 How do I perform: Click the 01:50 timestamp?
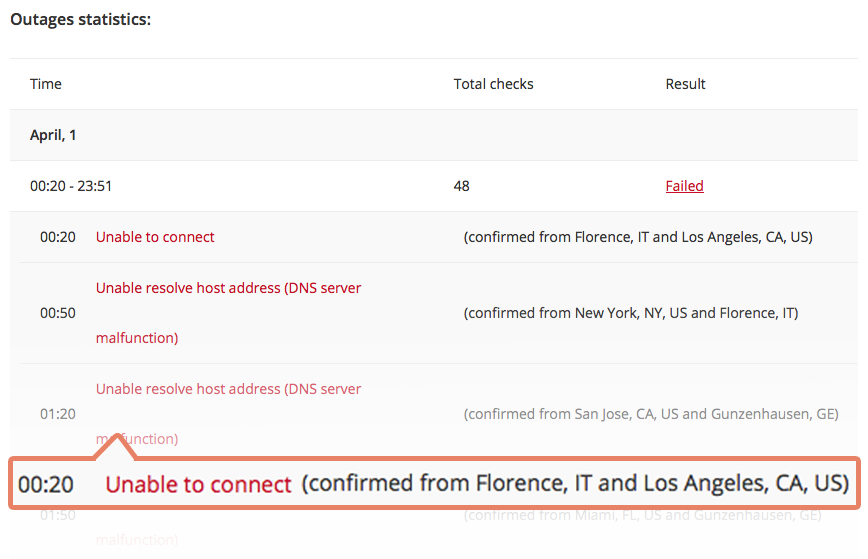(x=57, y=516)
